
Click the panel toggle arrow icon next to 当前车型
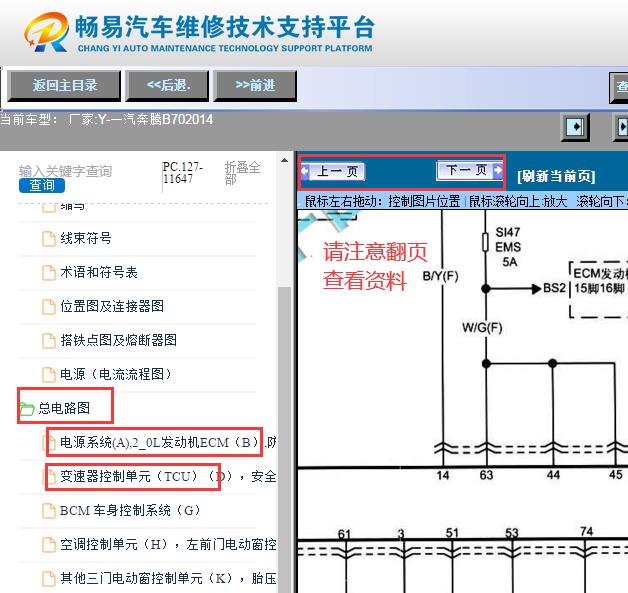pyautogui.click(x=576, y=127)
